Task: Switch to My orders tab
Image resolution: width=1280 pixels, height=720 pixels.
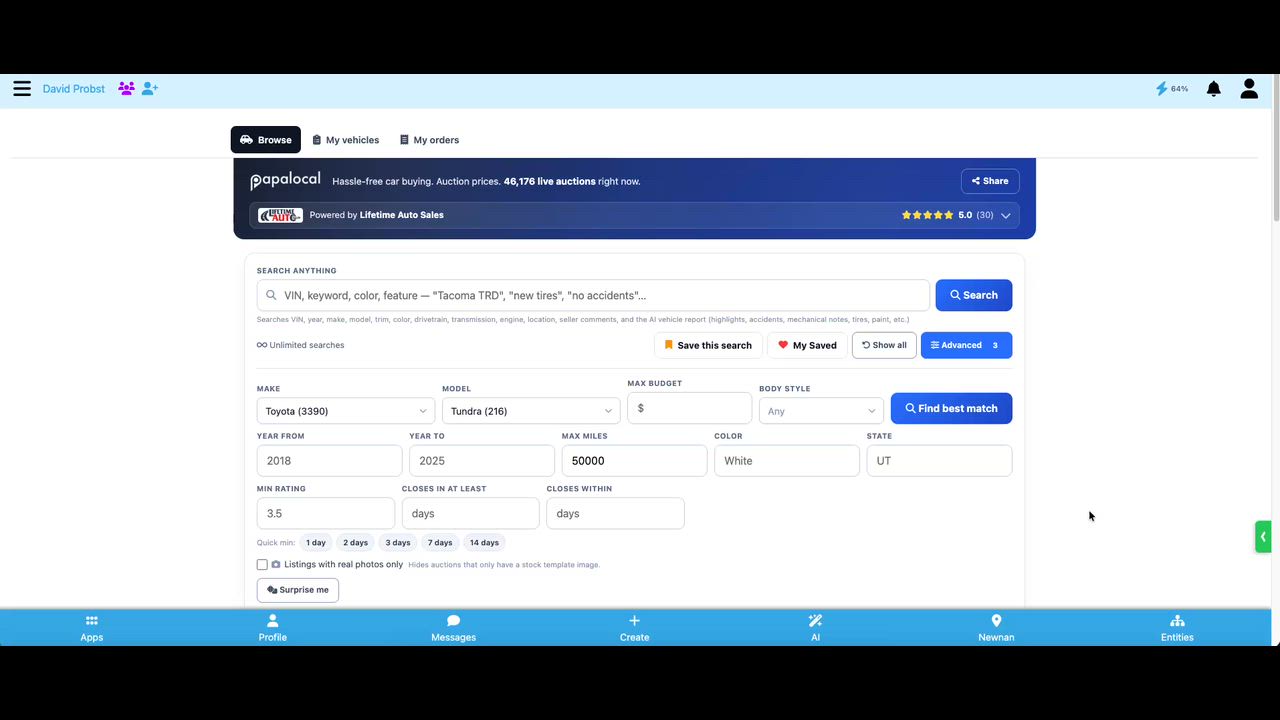Action: pyautogui.click(x=430, y=140)
